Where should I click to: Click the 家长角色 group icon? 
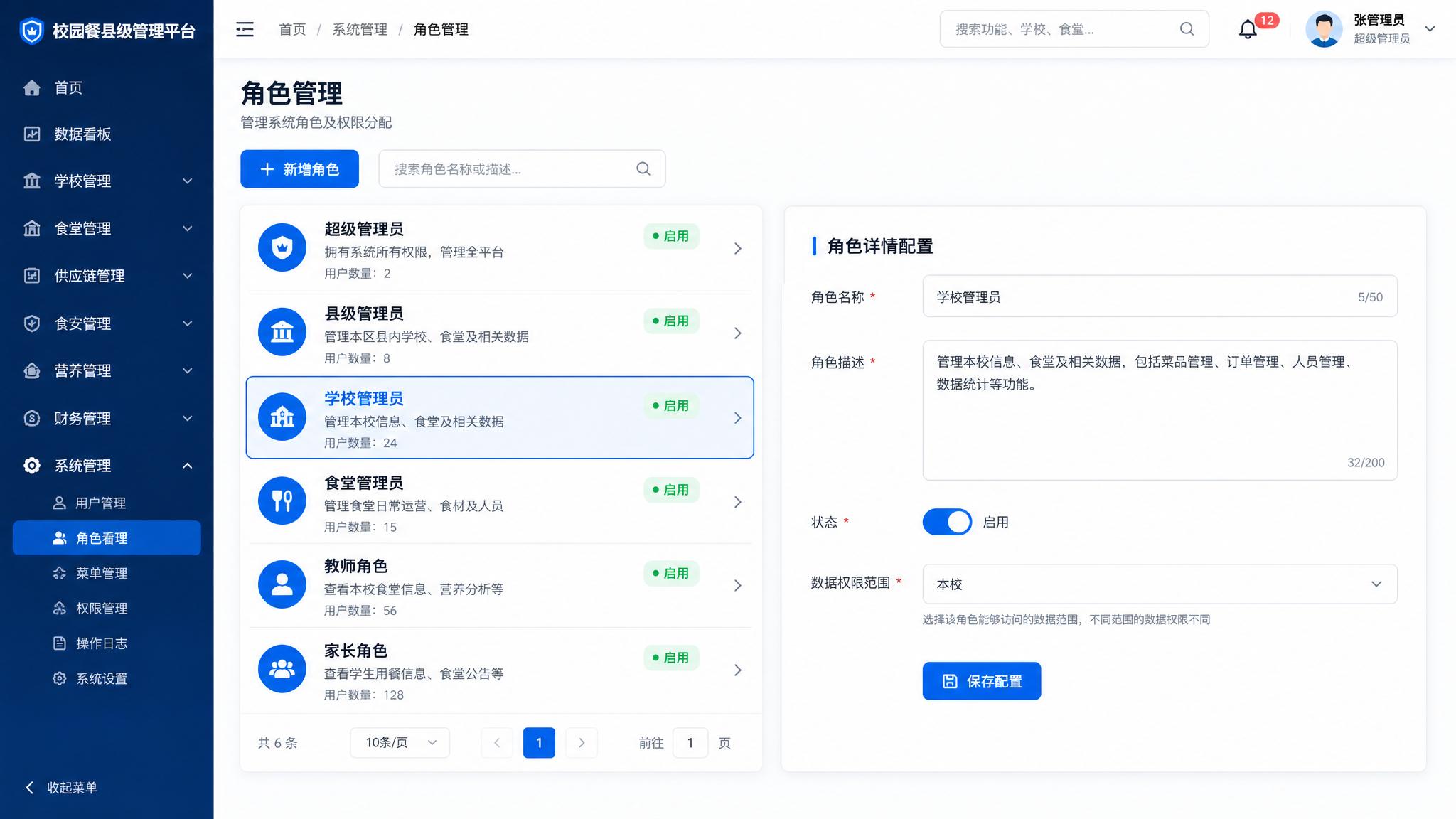[x=282, y=669]
